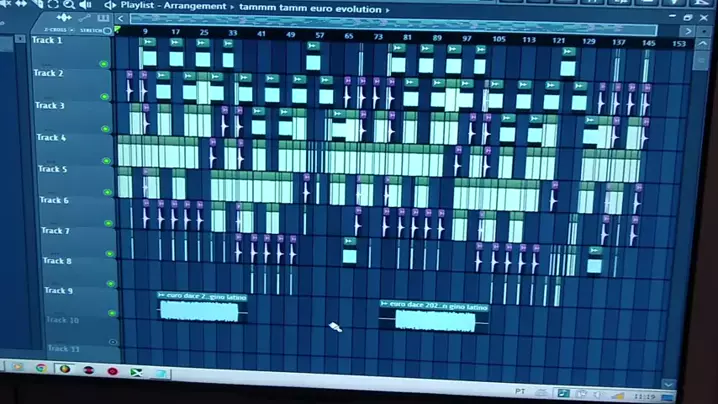Viewport: 718px width, 404px height.
Task: Click bar 9 on the timeline ruler
Action: tap(145, 32)
